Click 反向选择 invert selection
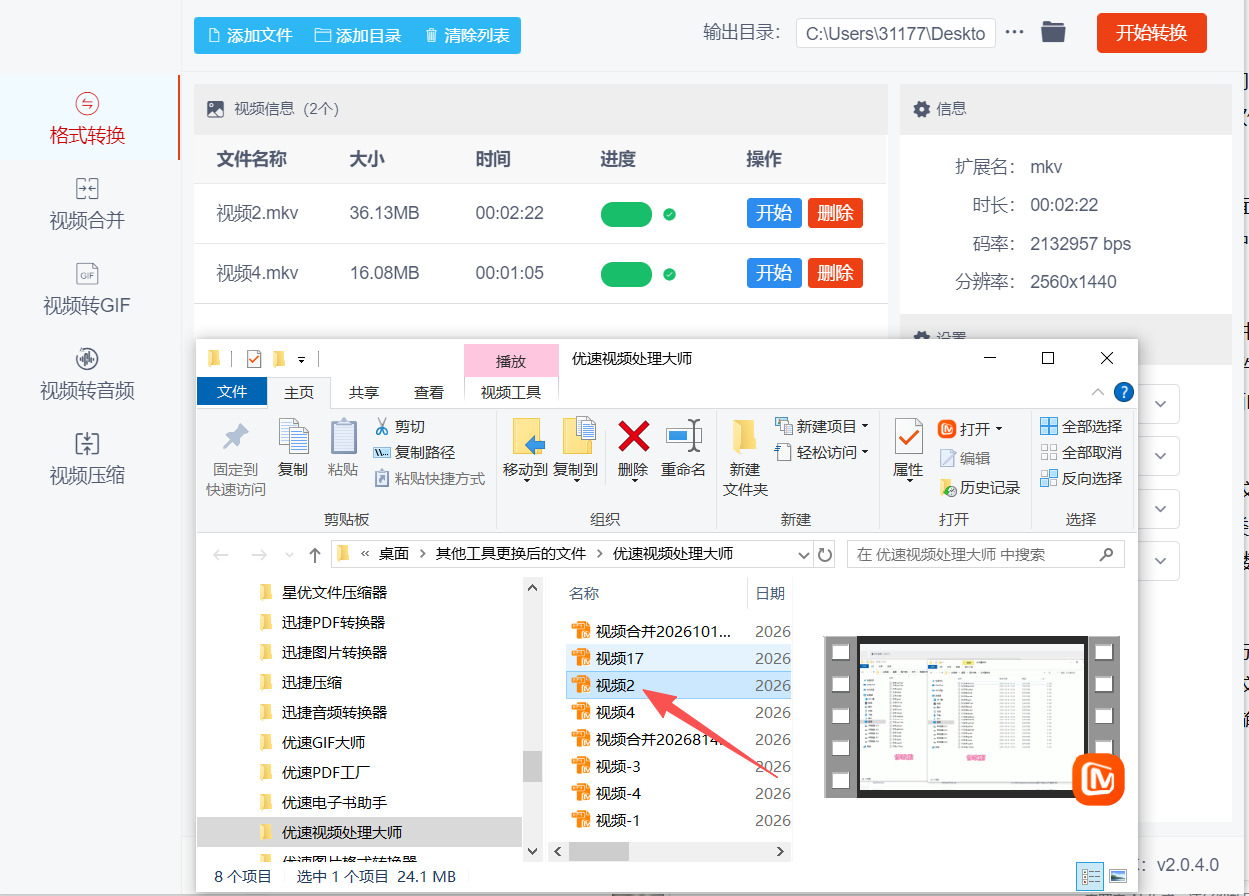 (1081, 479)
